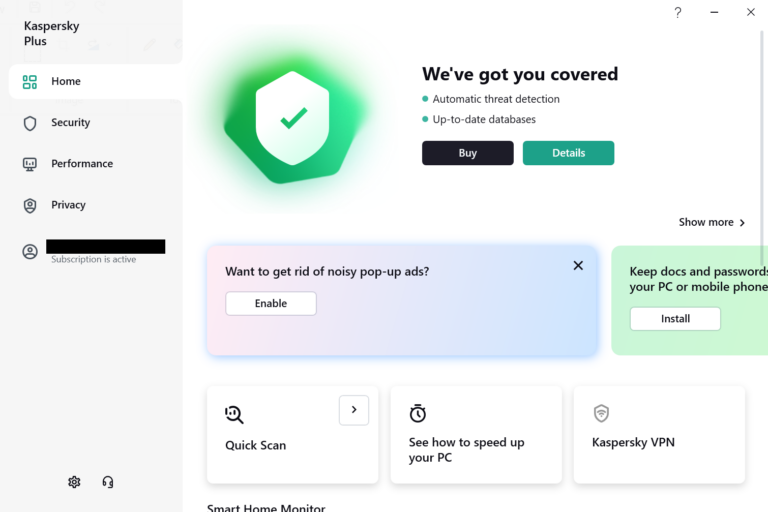
Task: Expand Quick Scan options with the arrow
Action: tap(354, 410)
